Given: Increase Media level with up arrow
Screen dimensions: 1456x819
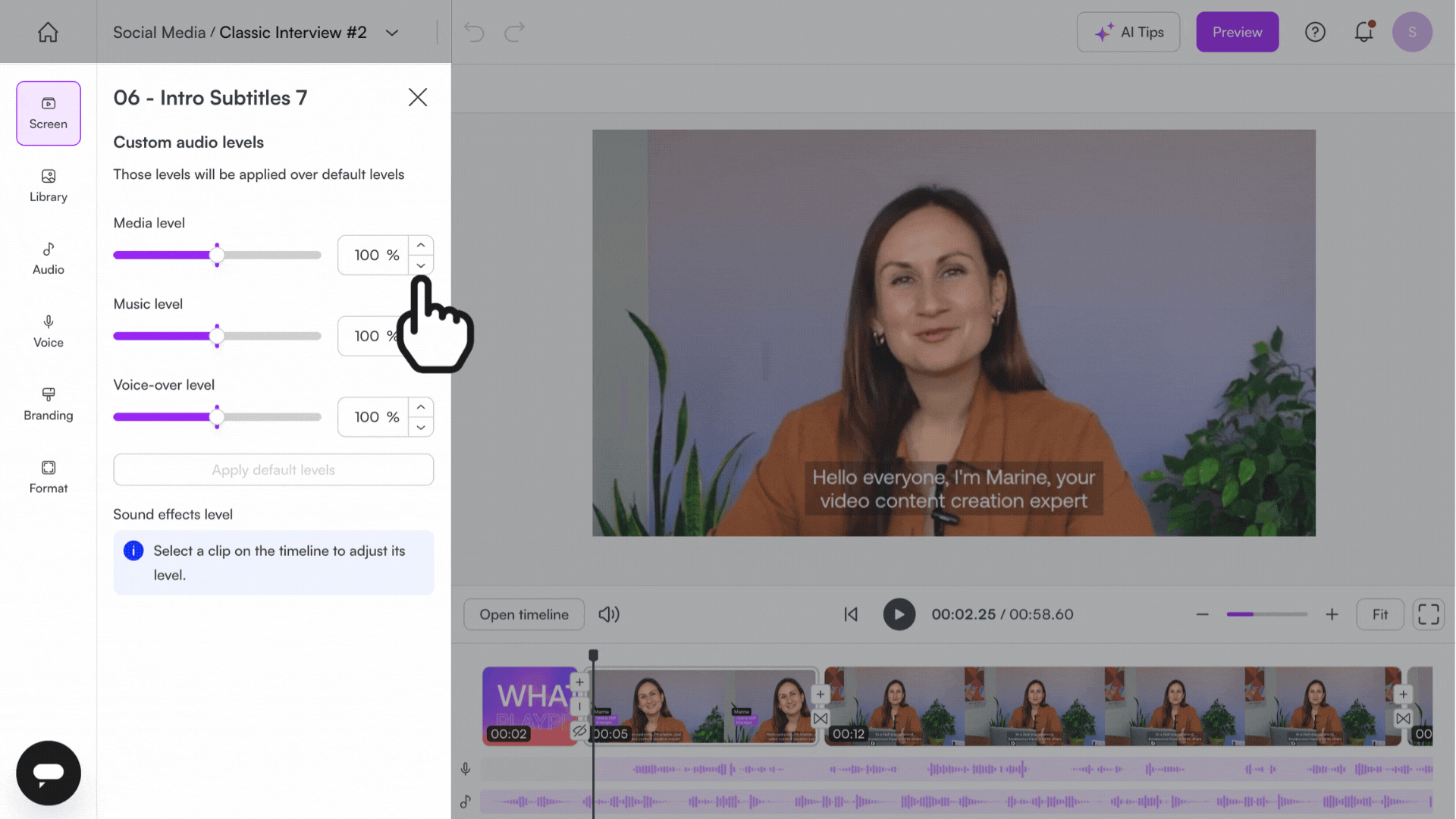Looking at the screenshot, I should click(421, 246).
